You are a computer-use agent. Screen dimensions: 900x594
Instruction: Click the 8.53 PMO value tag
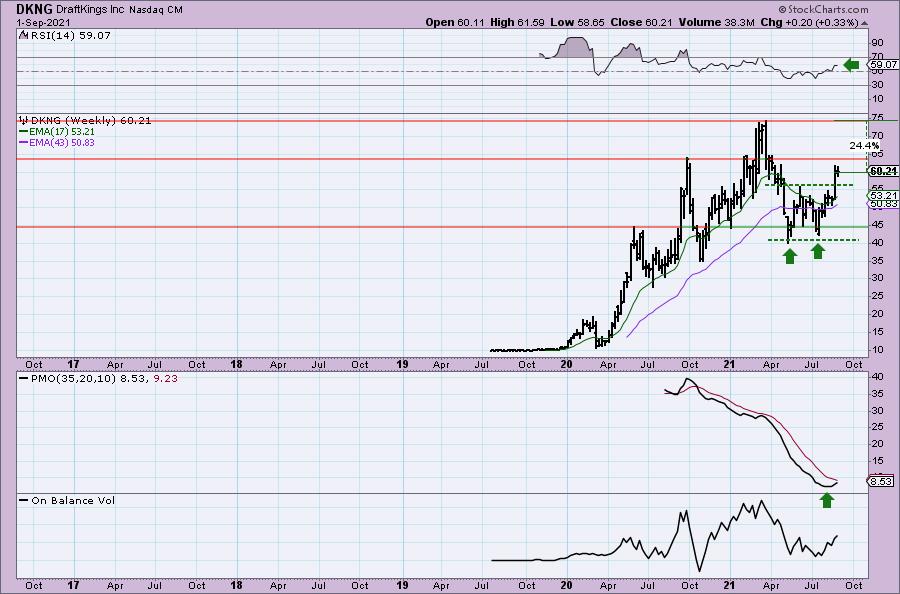tap(881, 482)
